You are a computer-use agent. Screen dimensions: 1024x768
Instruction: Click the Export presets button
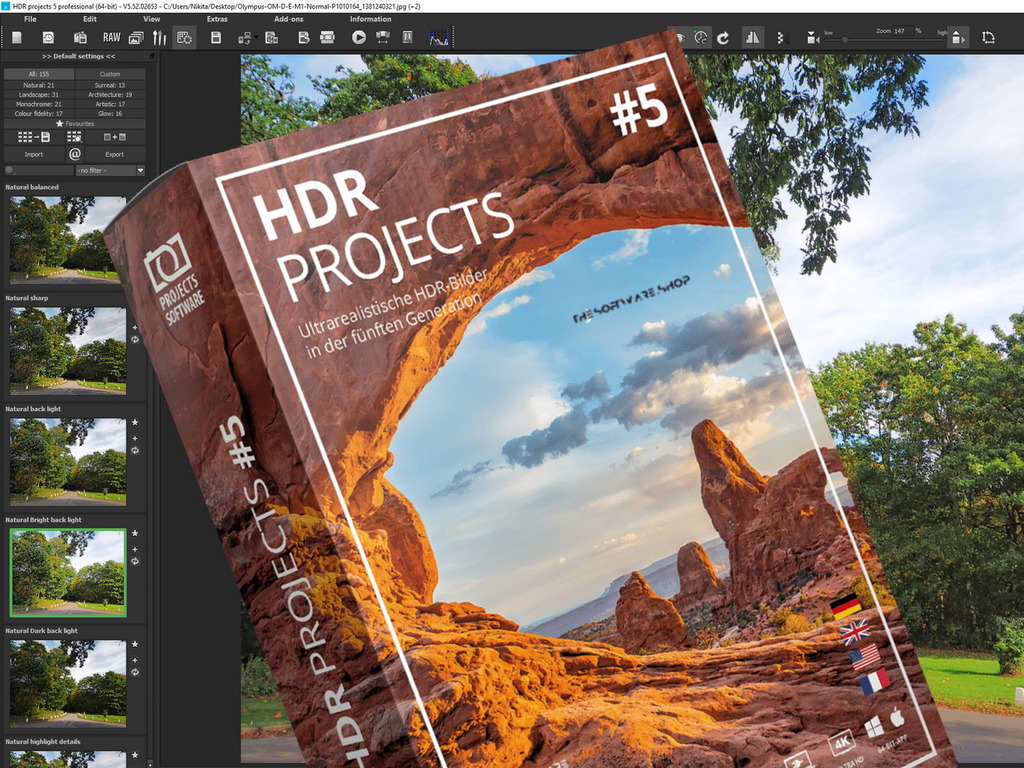pos(114,154)
